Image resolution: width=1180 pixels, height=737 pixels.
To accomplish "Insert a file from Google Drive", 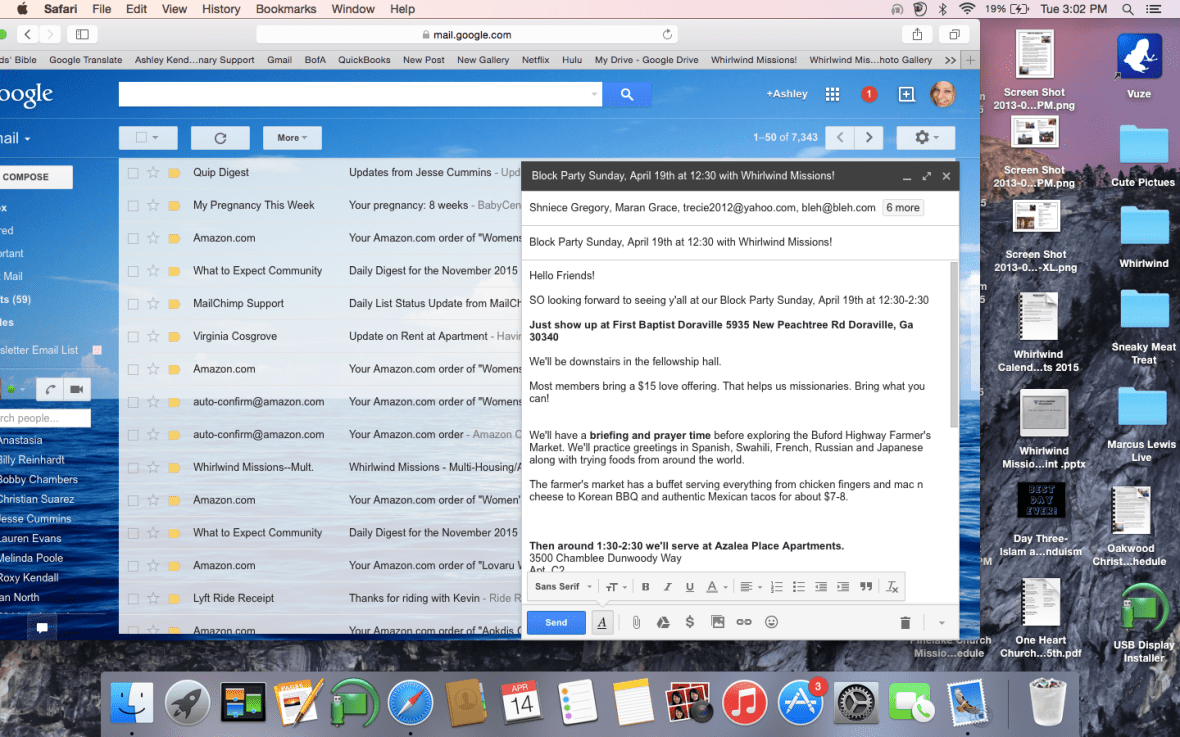I will click(x=663, y=621).
